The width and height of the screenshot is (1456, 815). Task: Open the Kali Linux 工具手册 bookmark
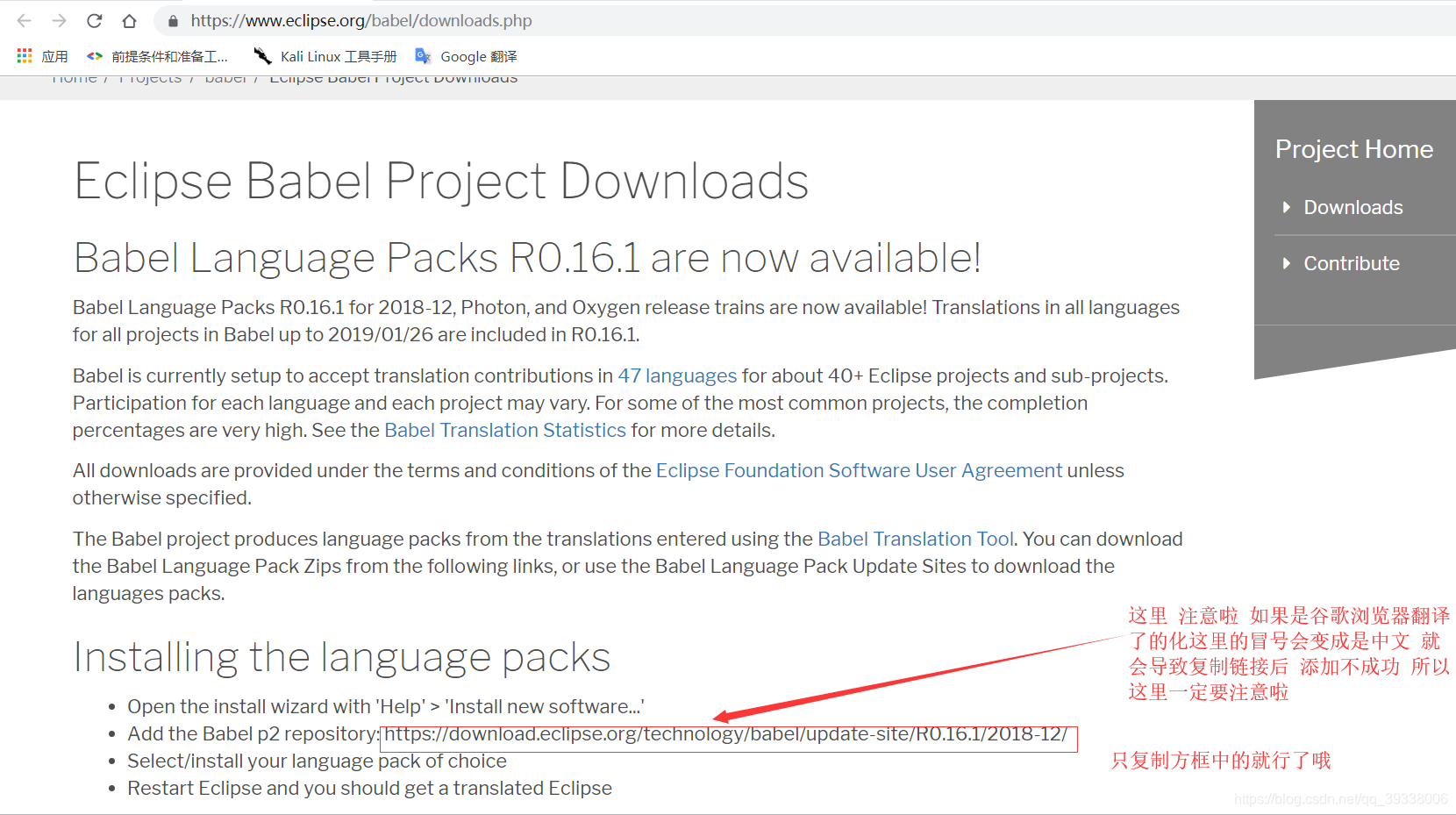coord(325,56)
